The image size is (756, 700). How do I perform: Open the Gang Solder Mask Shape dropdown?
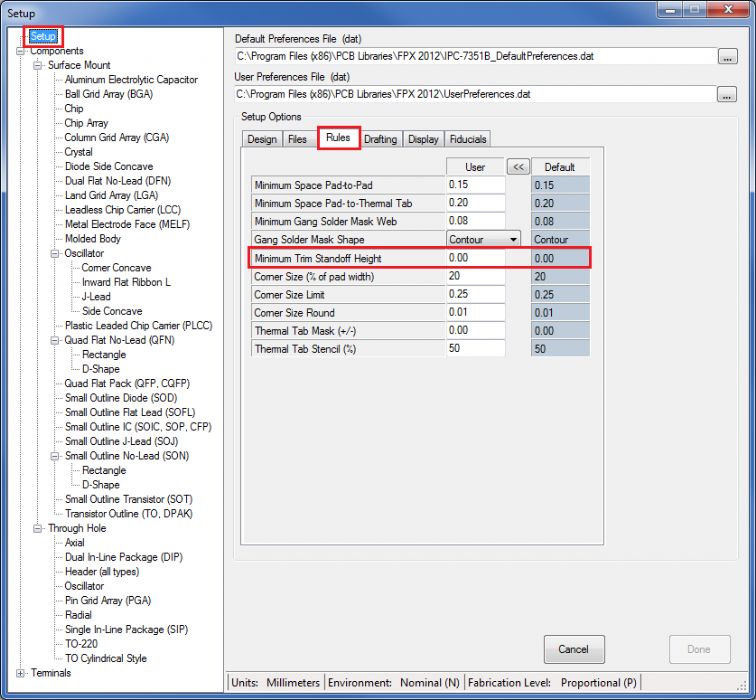[x=483, y=239]
